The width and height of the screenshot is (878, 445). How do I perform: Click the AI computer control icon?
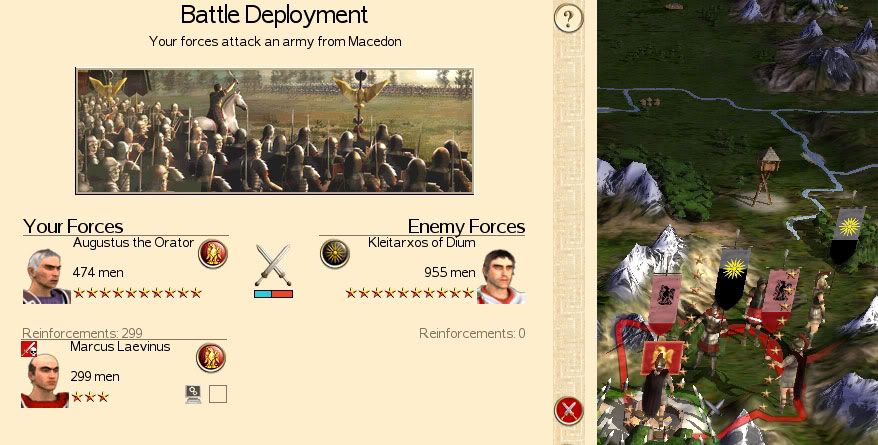pos(193,395)
